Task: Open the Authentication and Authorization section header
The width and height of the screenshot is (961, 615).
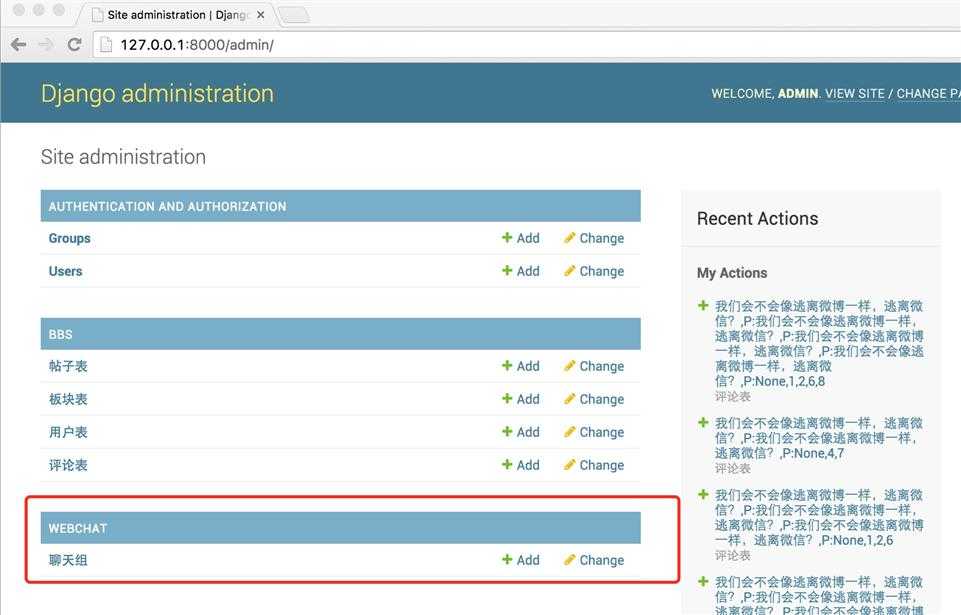Action: 167,207
